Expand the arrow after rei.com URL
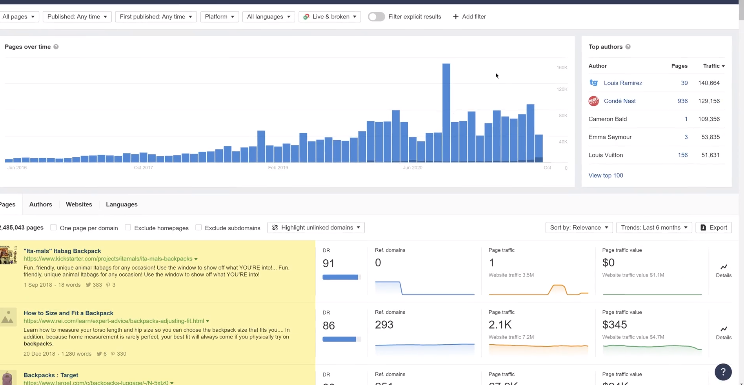 [207, 321]
